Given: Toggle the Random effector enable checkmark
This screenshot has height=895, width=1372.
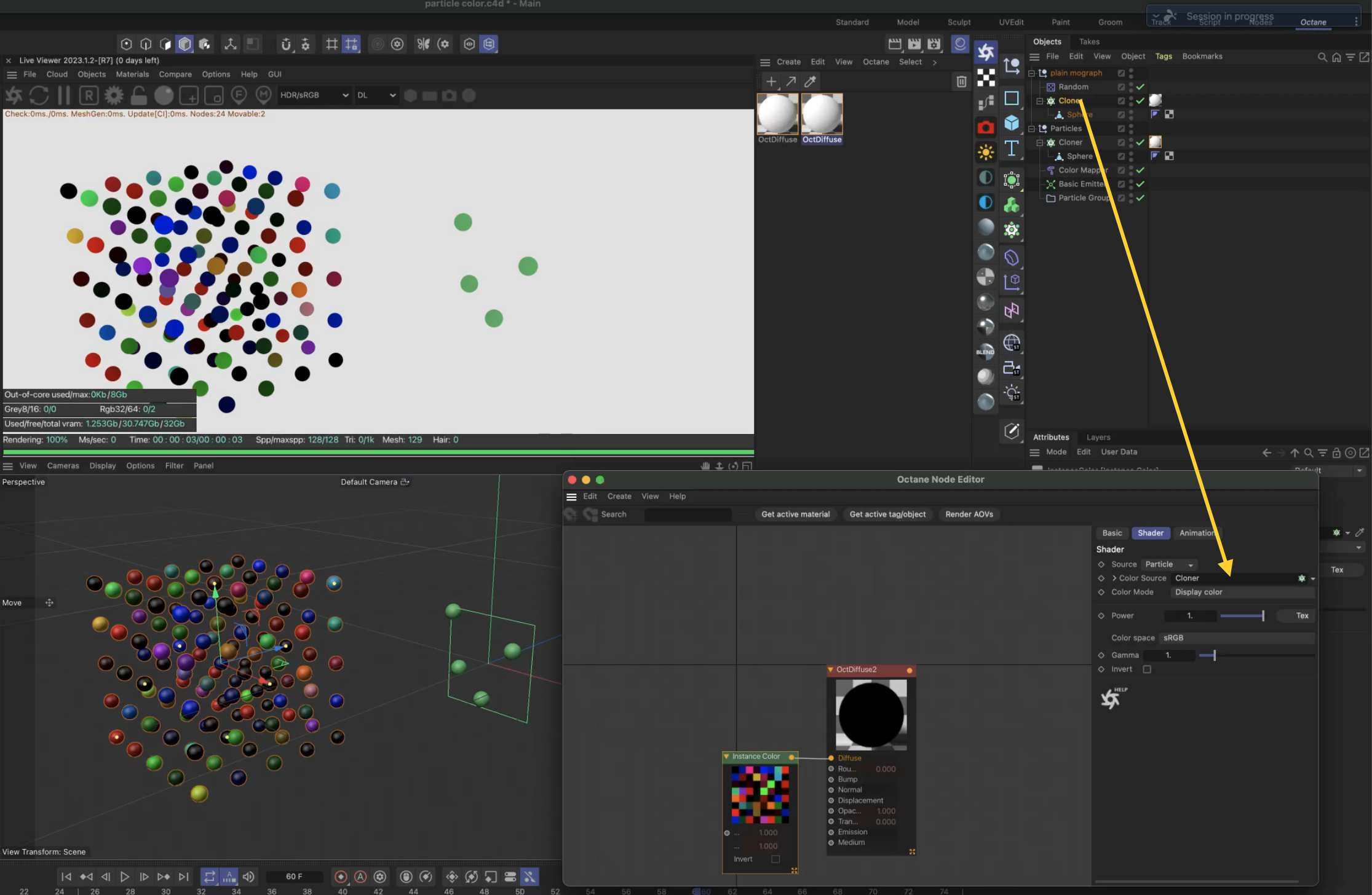Looking at the screenshot, I should click(1140, 87).
